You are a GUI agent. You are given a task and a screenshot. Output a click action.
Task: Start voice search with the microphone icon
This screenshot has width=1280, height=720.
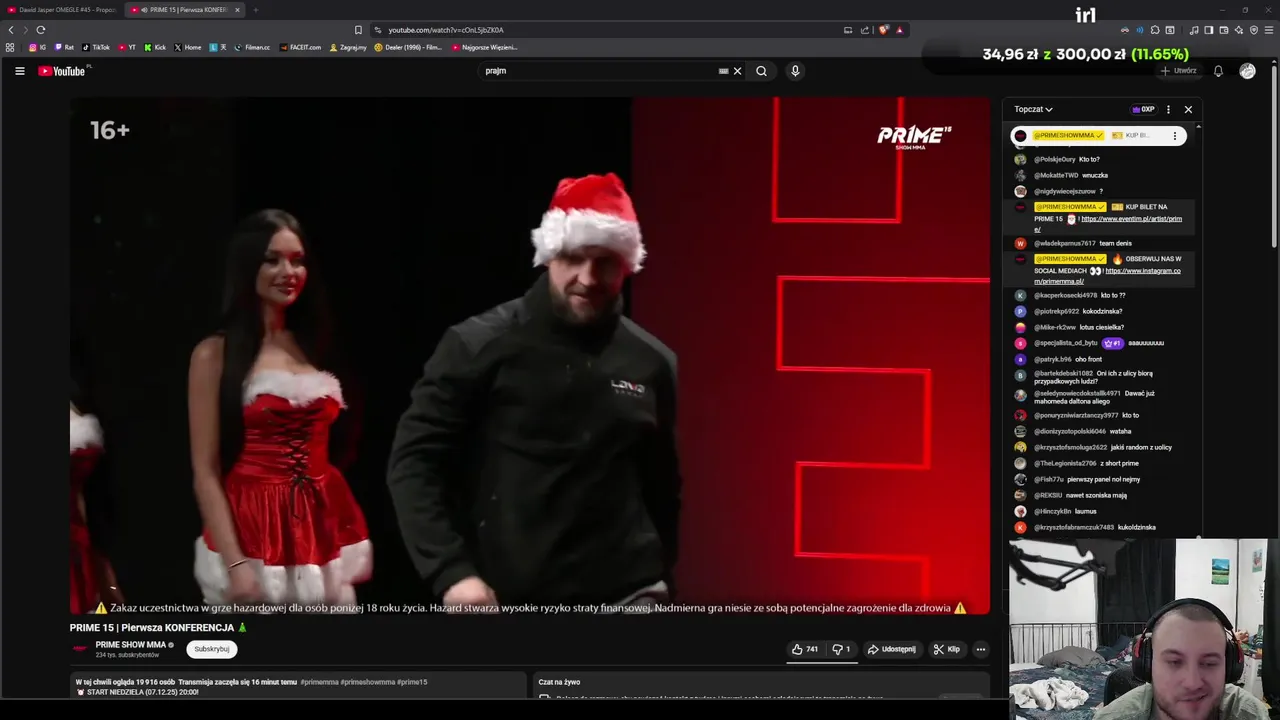[795, 71]
